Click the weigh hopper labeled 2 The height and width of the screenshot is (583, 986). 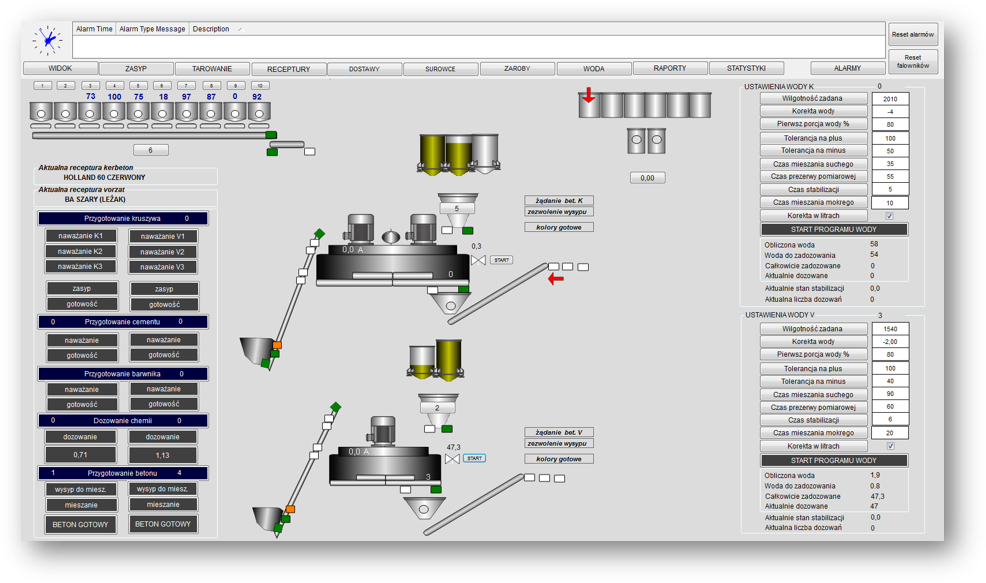coord(438,409)
